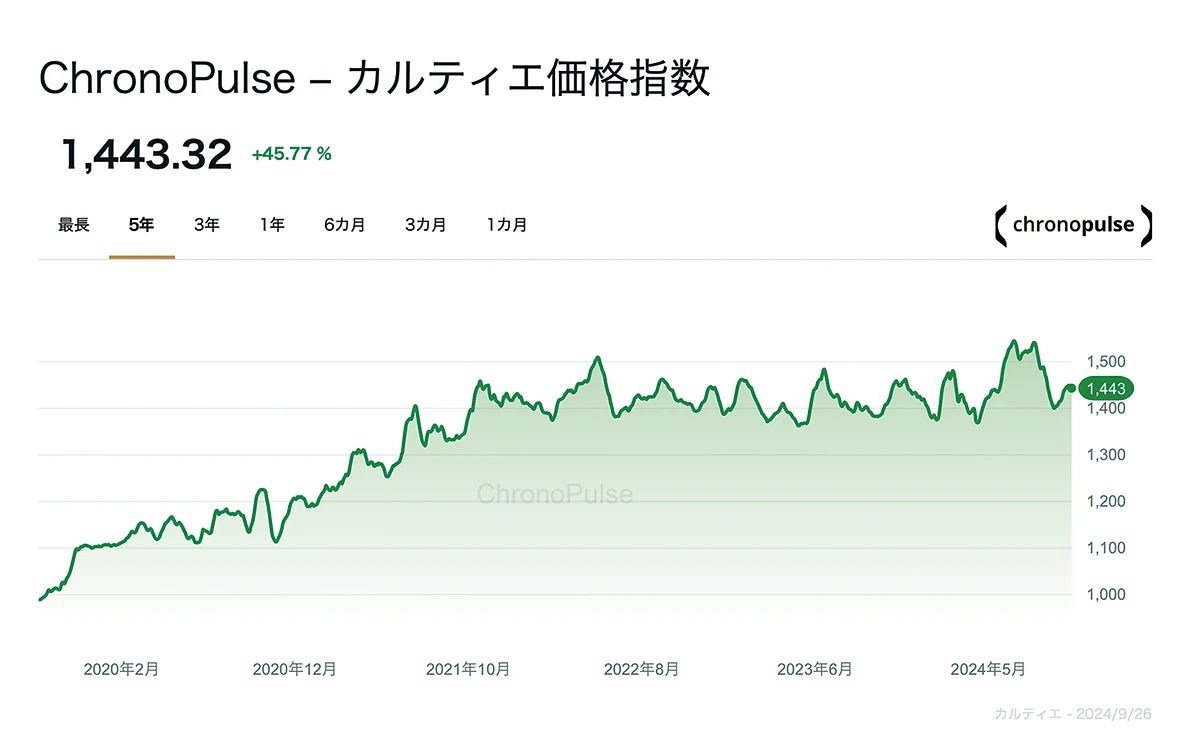Click the 1,500 value on the price axis

(1104, 361)
